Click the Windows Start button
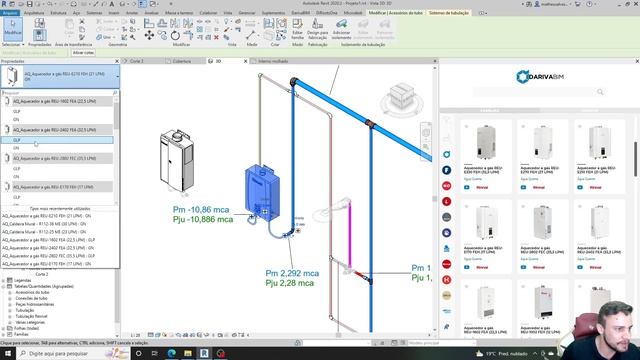Screen dimensions: 640x360 [x=8, y=353]
